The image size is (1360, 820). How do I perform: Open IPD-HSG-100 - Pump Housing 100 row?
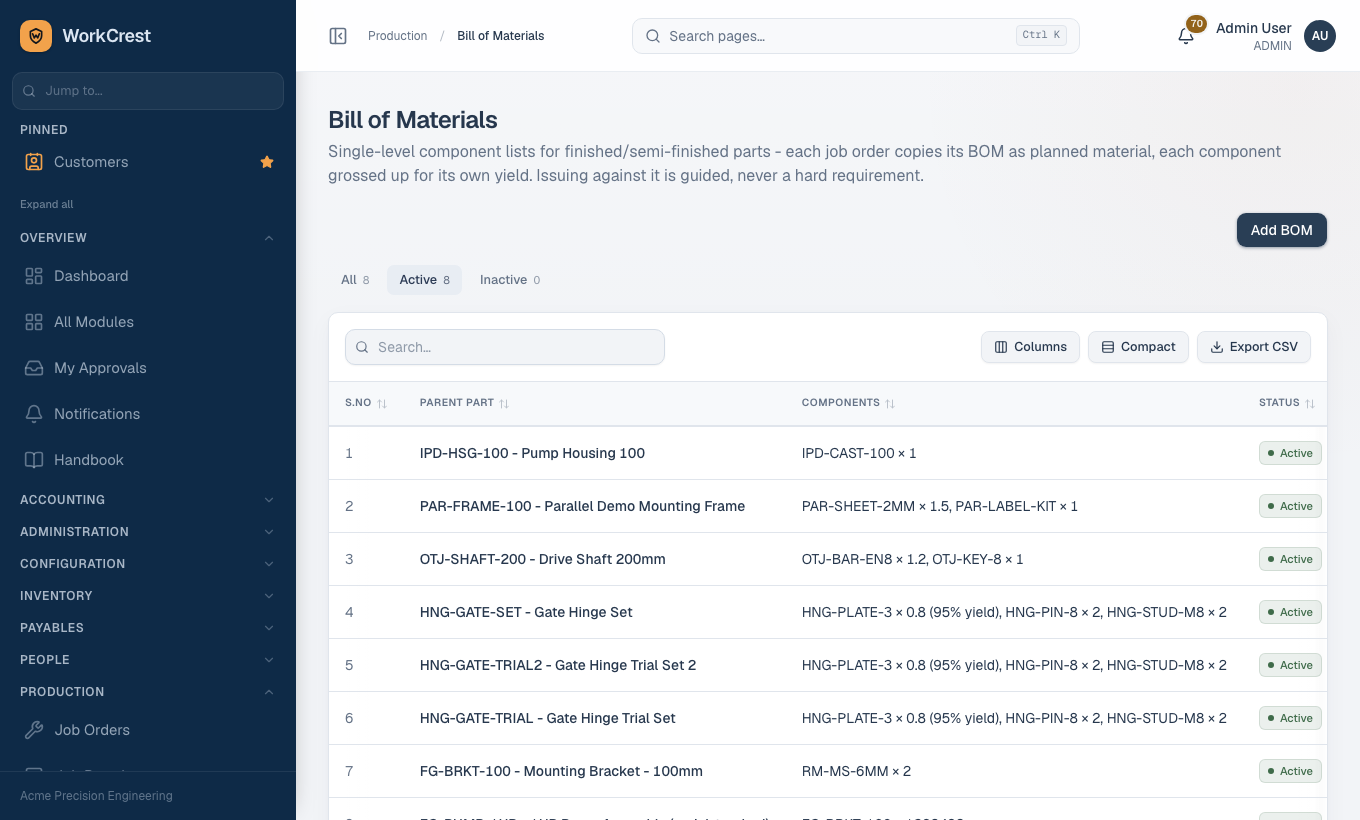click(x=828, y=453)
